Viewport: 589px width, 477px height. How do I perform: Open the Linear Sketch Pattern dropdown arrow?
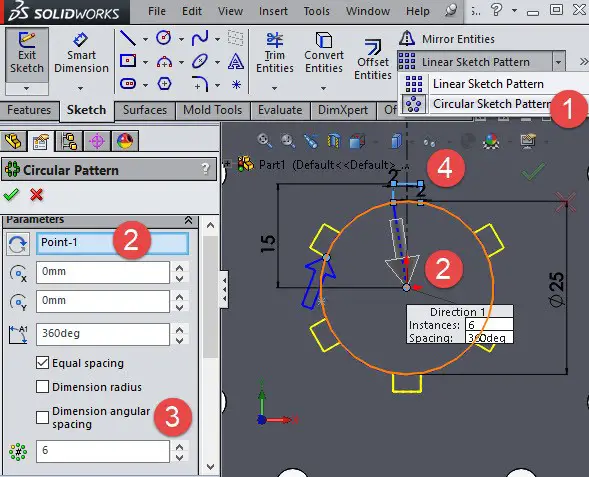[x=559, y=62]
